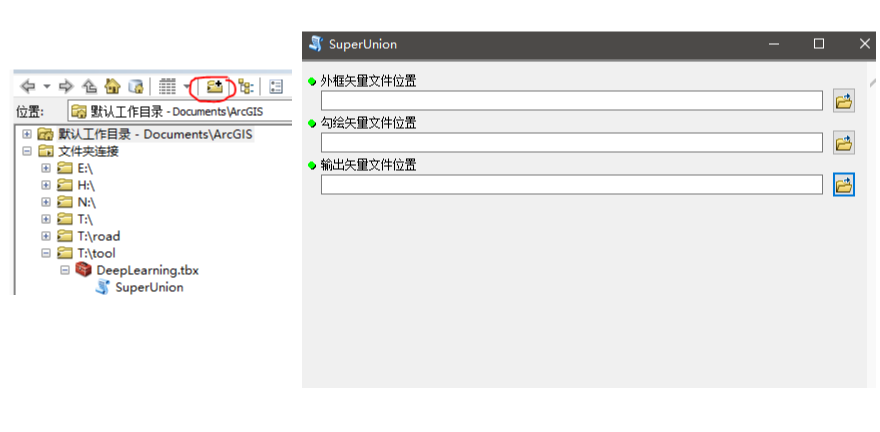Maximize the SuperUnion dialog window

[x=819, y=44]
